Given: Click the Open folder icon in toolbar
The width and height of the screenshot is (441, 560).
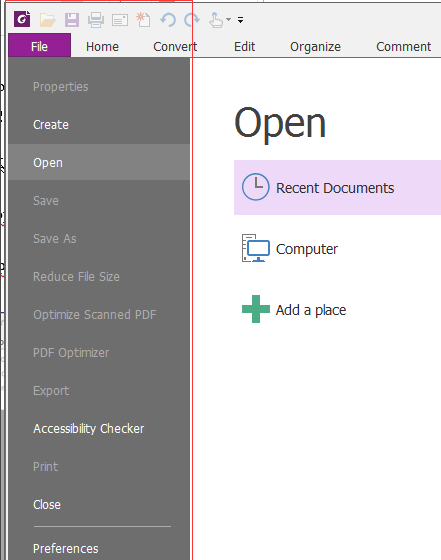Looking at the screenshot, I should click(47, 20).
